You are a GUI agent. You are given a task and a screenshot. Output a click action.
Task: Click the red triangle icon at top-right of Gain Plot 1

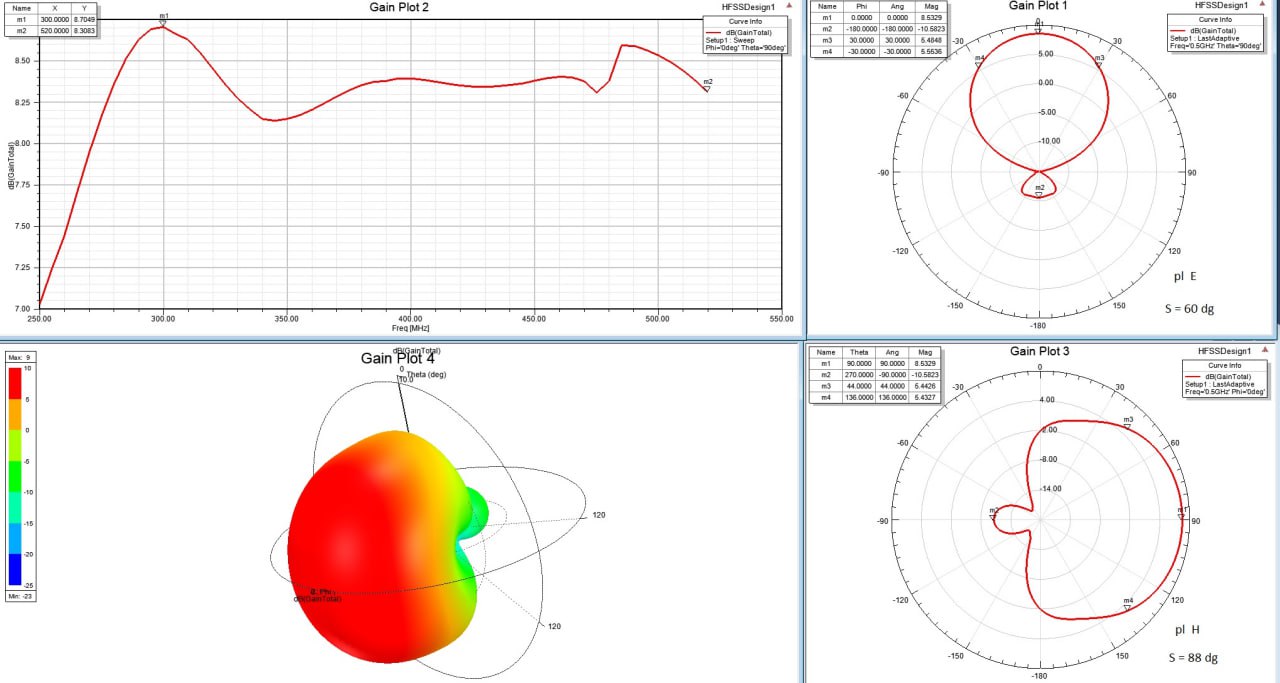(x=1263, y=5)
